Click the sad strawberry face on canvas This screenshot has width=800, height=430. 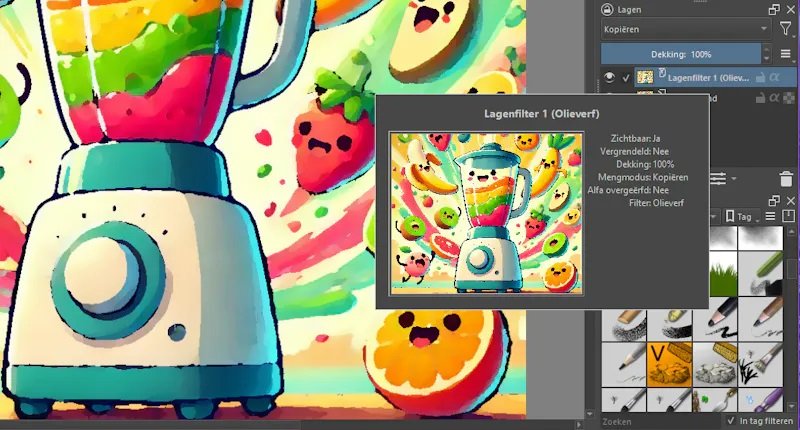[325, 139]
